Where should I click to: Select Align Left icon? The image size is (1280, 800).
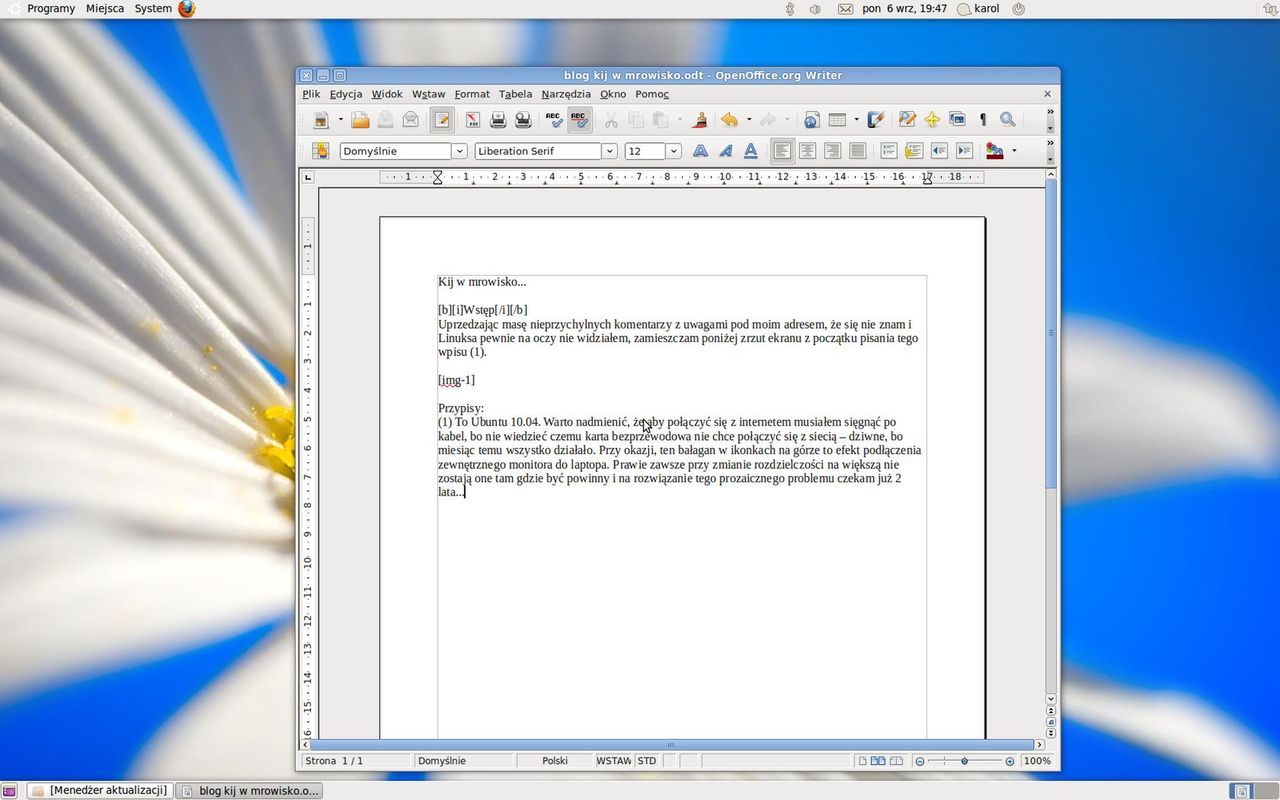coord(782,151)
